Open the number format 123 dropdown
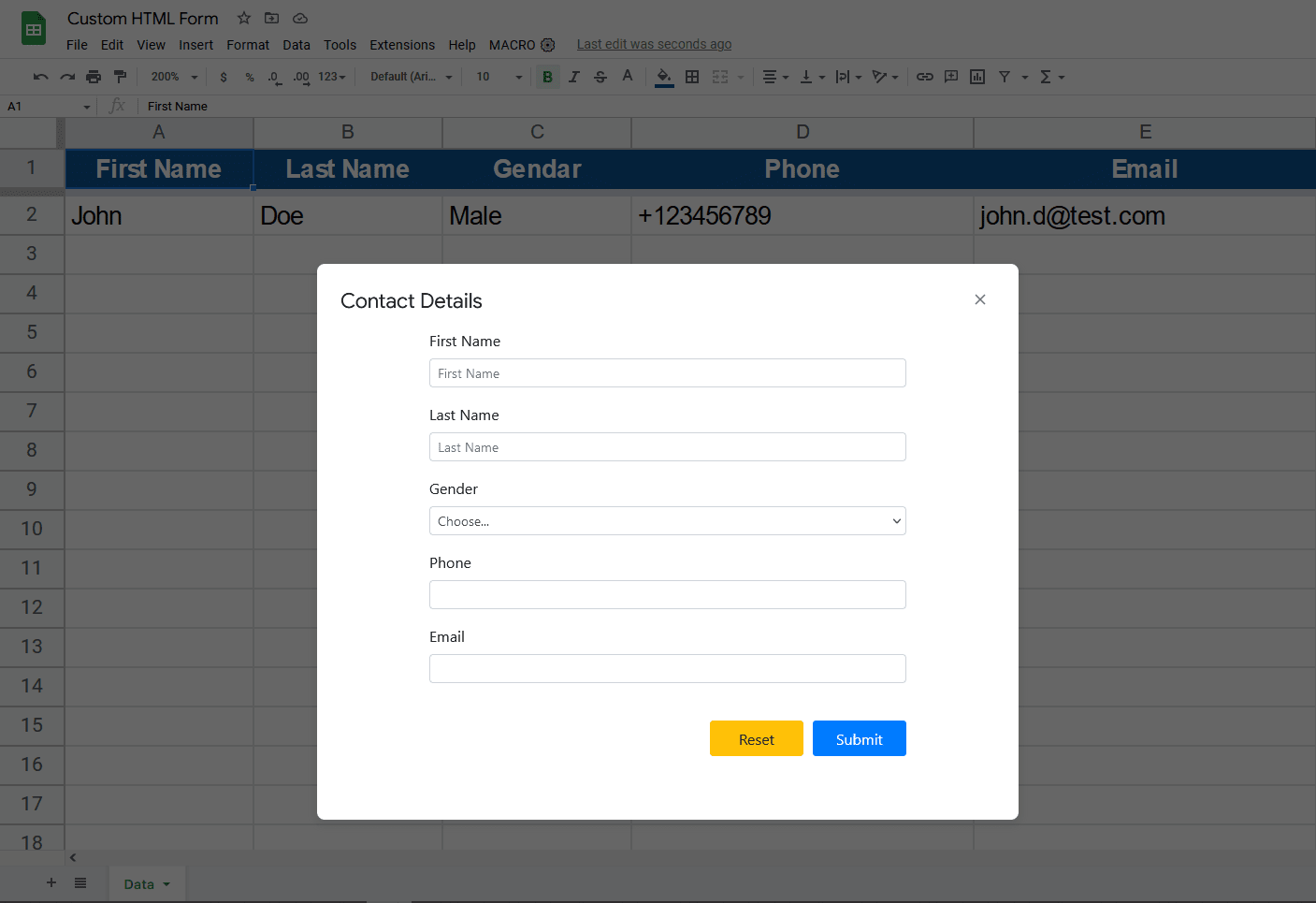 click(332, 77)
